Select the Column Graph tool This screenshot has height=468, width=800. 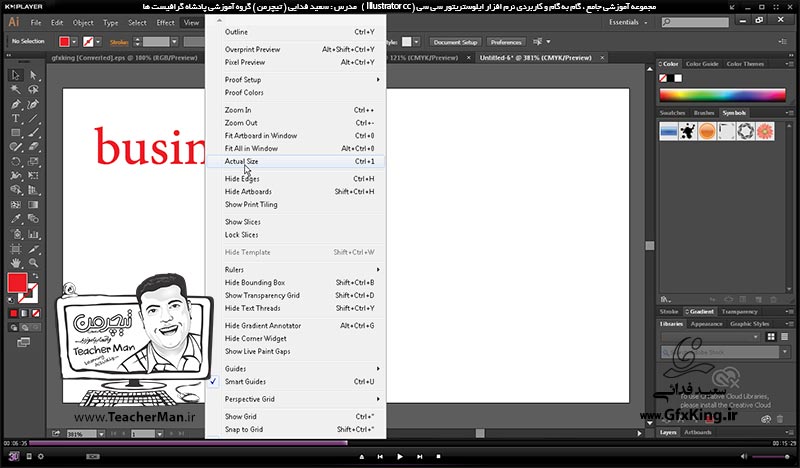click(x=33, y=234)
